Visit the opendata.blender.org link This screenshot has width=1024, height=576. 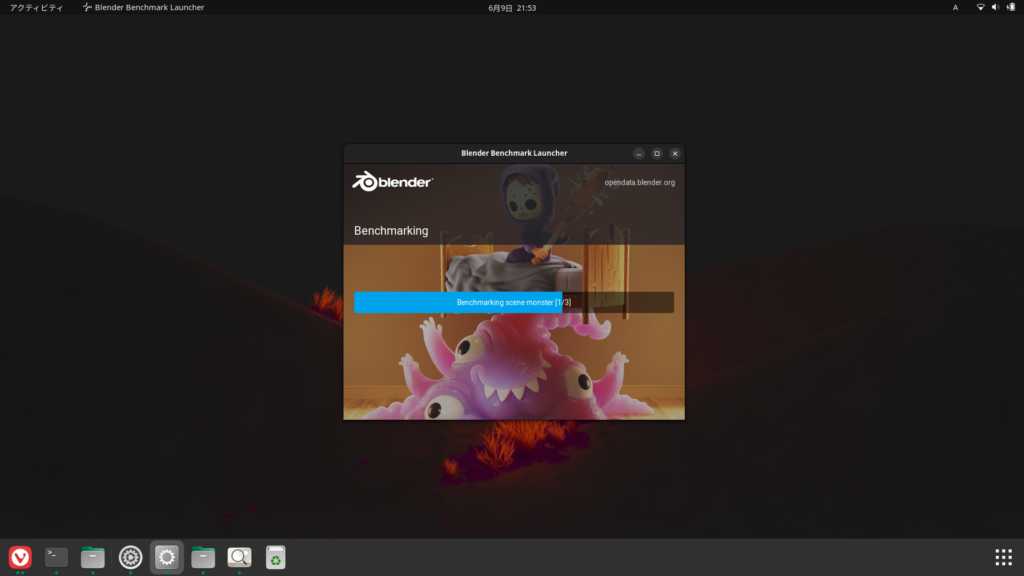[x=639, y=182]
